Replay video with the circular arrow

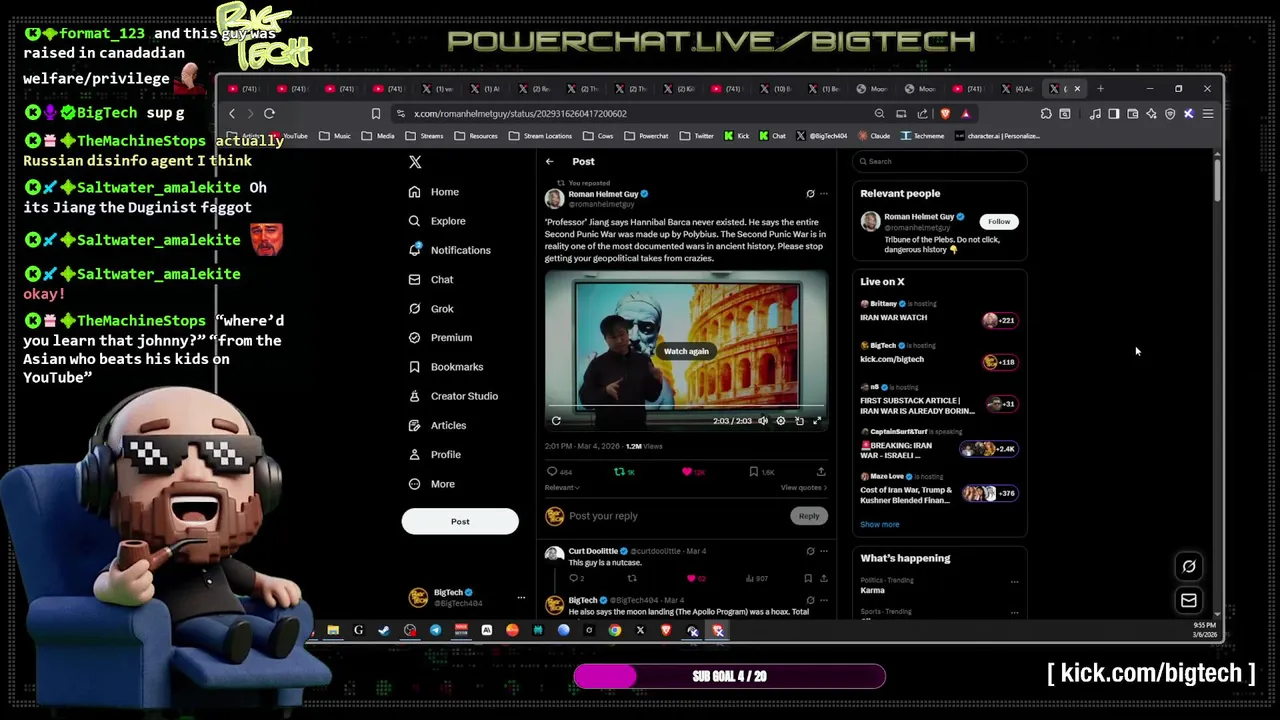[x=556, y=421]
